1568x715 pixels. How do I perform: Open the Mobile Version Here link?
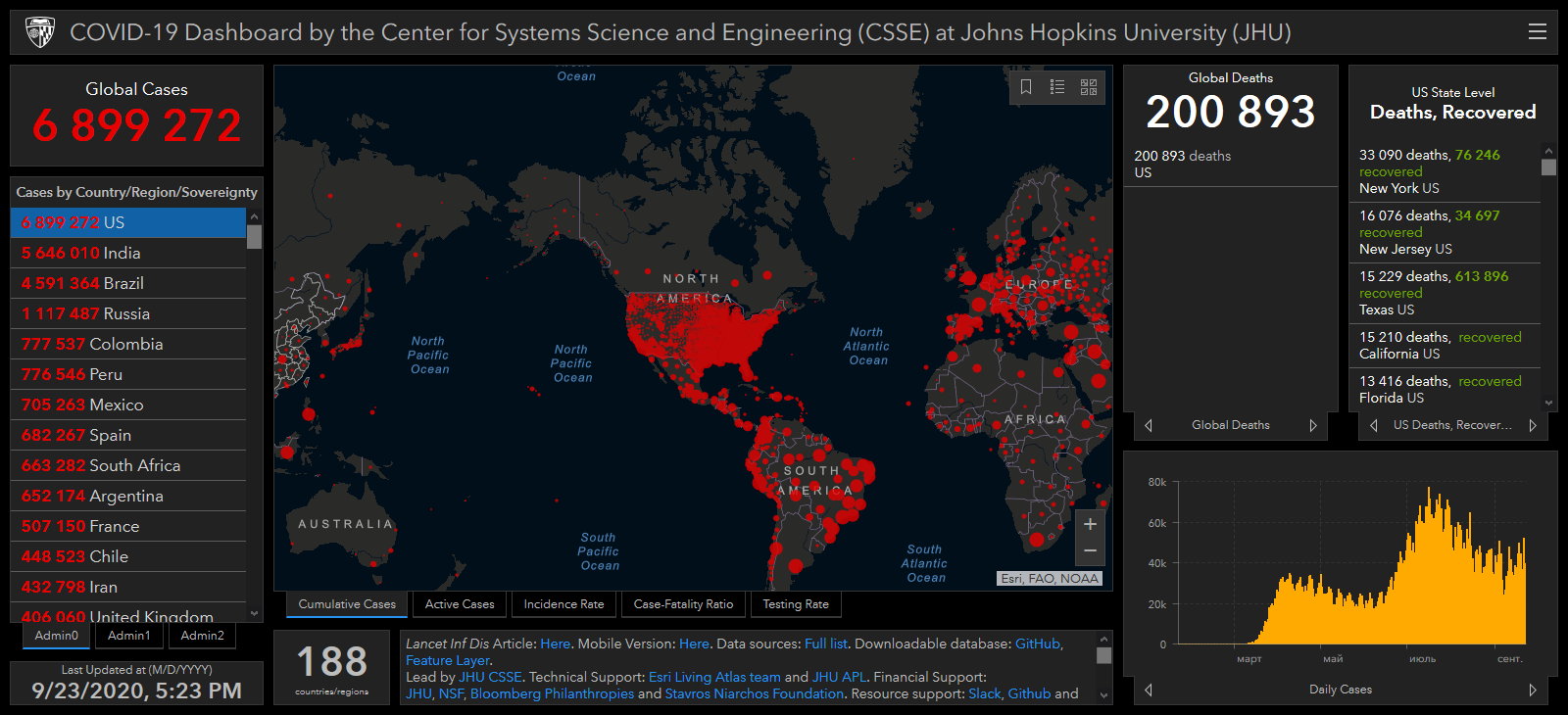(x=694, y=643)
